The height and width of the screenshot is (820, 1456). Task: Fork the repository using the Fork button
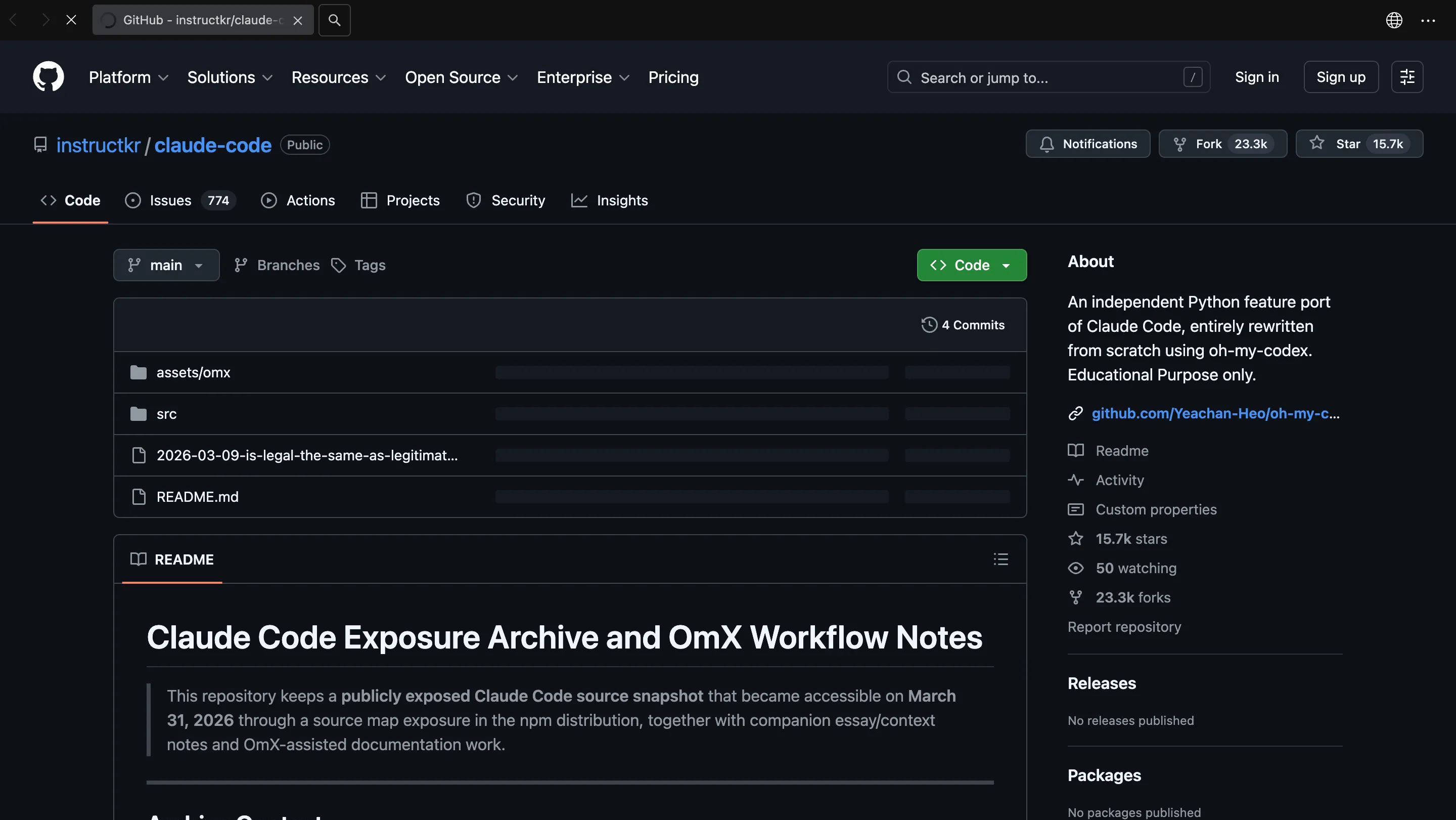coord(1222,144)
